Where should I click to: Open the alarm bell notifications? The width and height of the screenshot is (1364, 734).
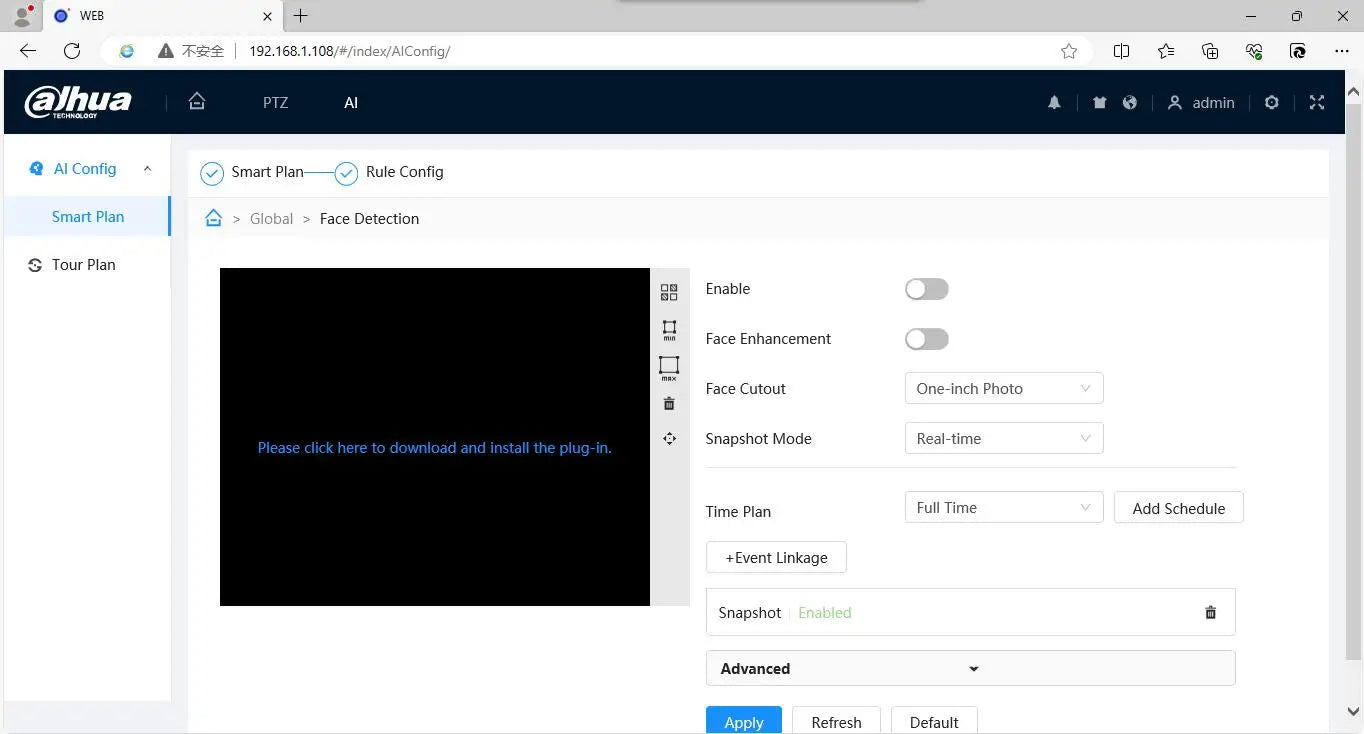click(x=1054, y=103)
